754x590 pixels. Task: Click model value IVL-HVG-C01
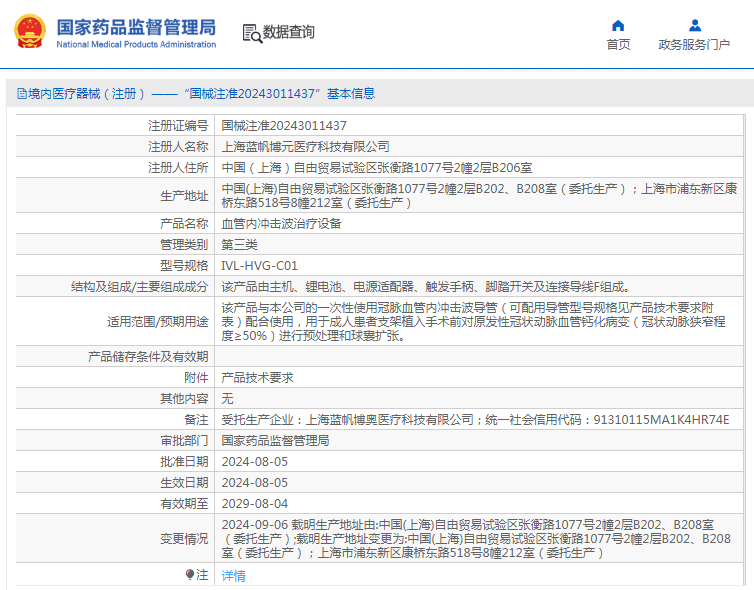pos(259,266)
